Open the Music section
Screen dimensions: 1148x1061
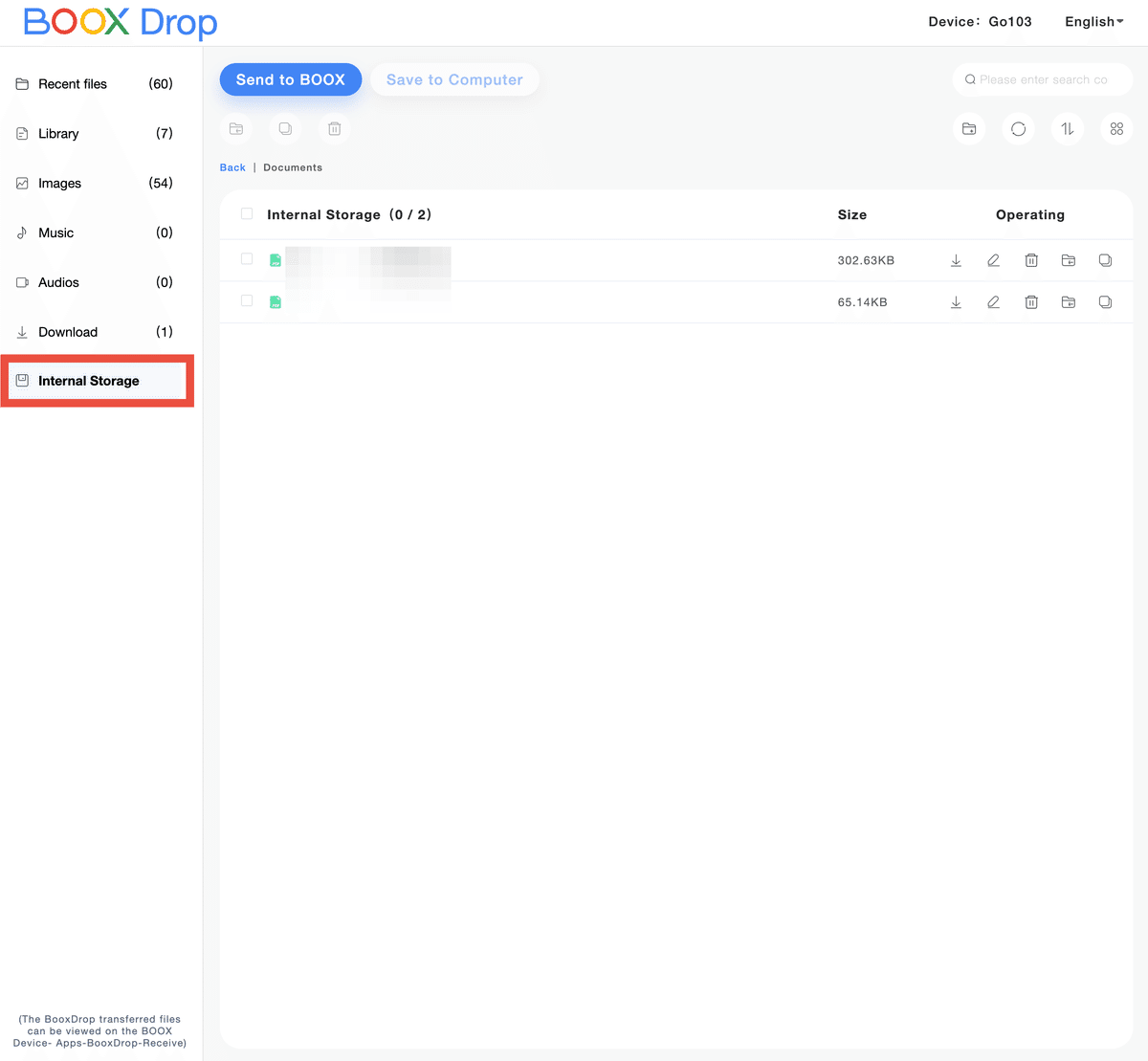tap(94, 233)
